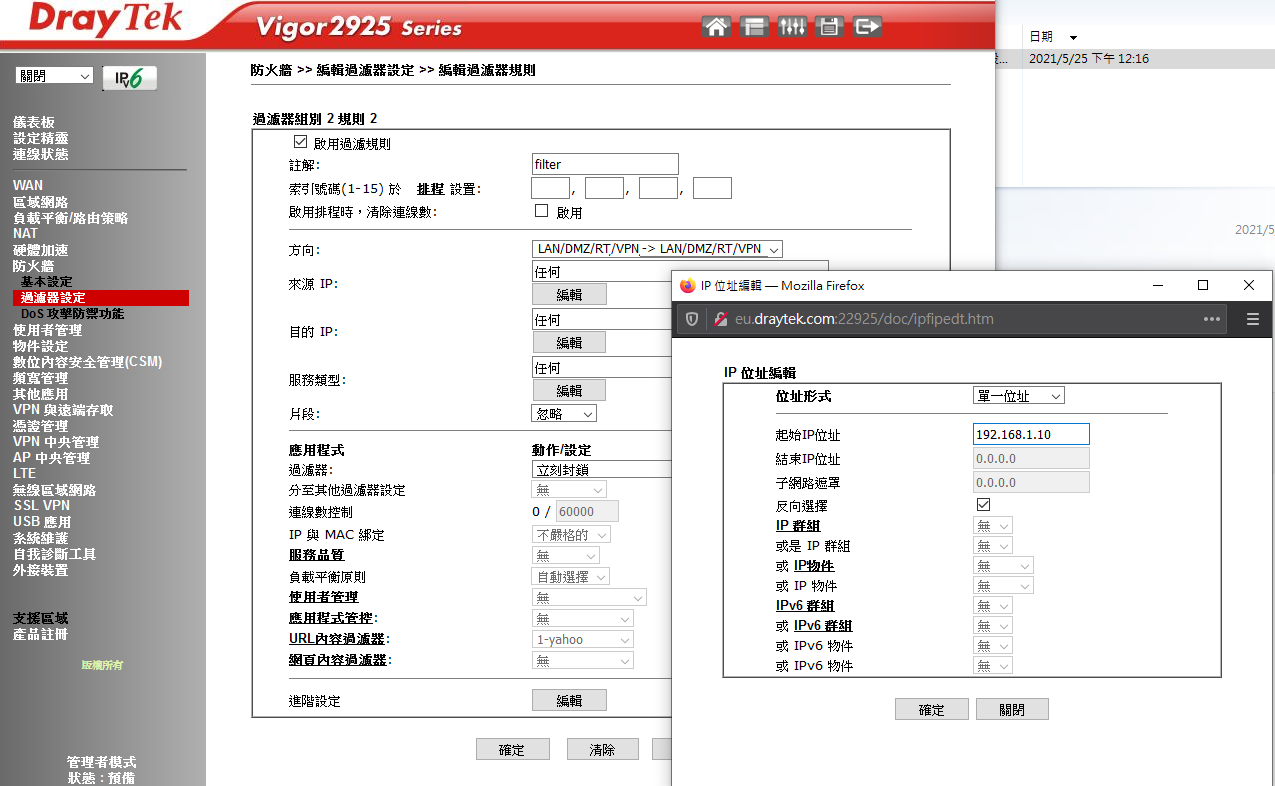The height and width of the screenshot is (786, 1275).
Task: Click the logout arrow icon in header
Action: pyautogui.click(x=867, y=27)
